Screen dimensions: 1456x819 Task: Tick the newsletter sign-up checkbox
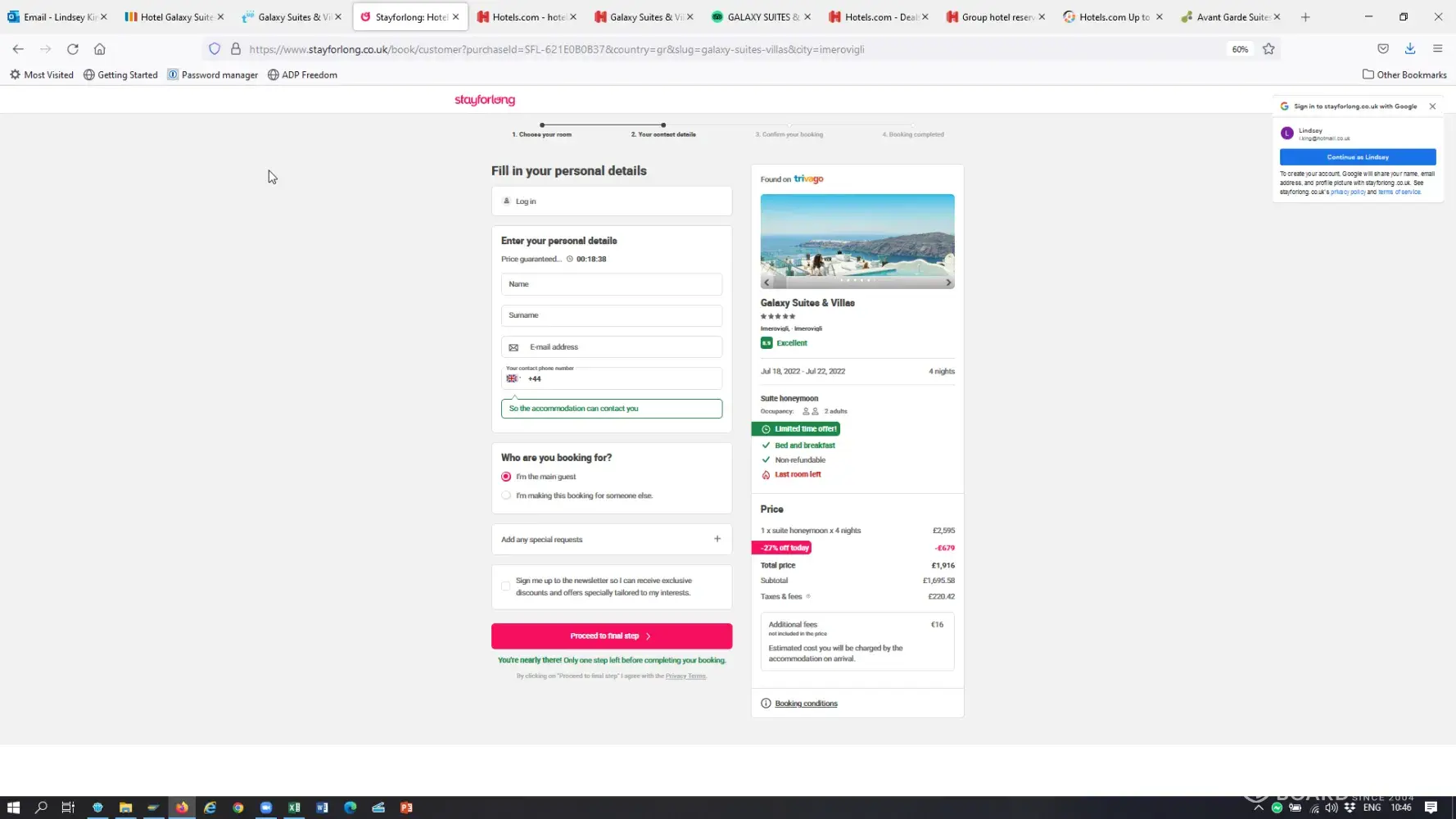(505, 586)
